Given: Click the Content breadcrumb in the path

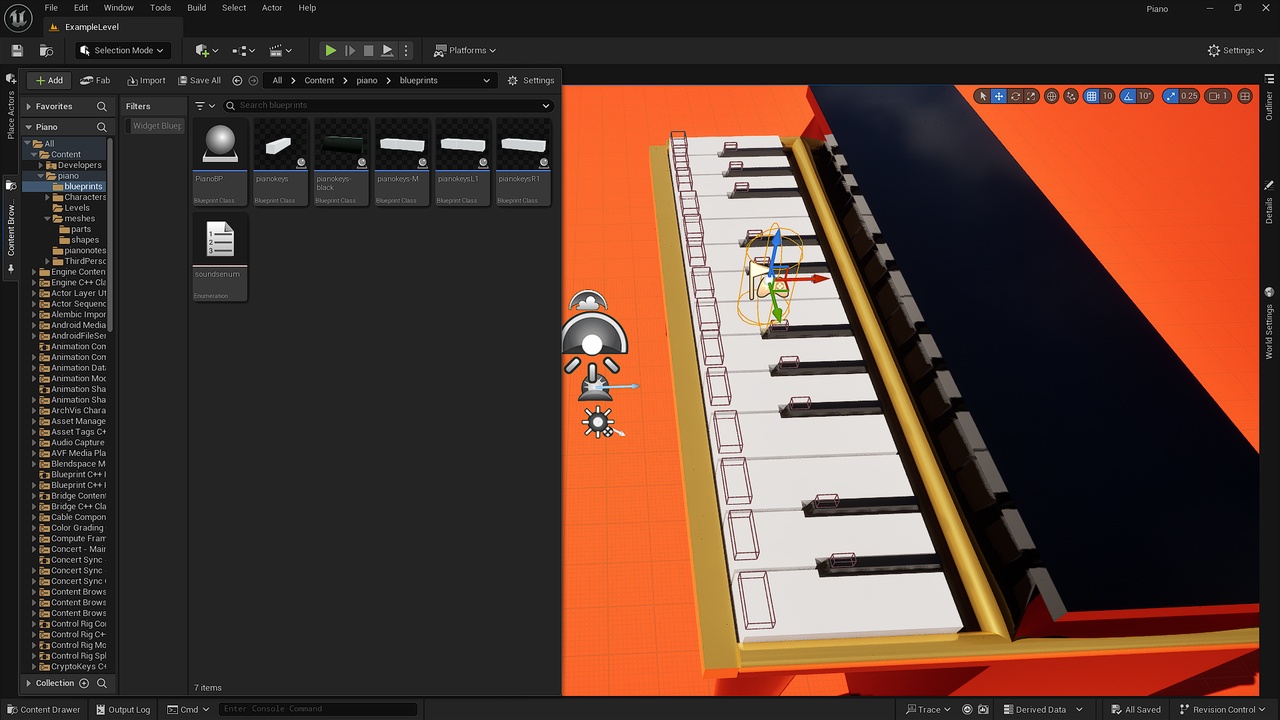Looking at the screenshot, I should click(319, 80).
